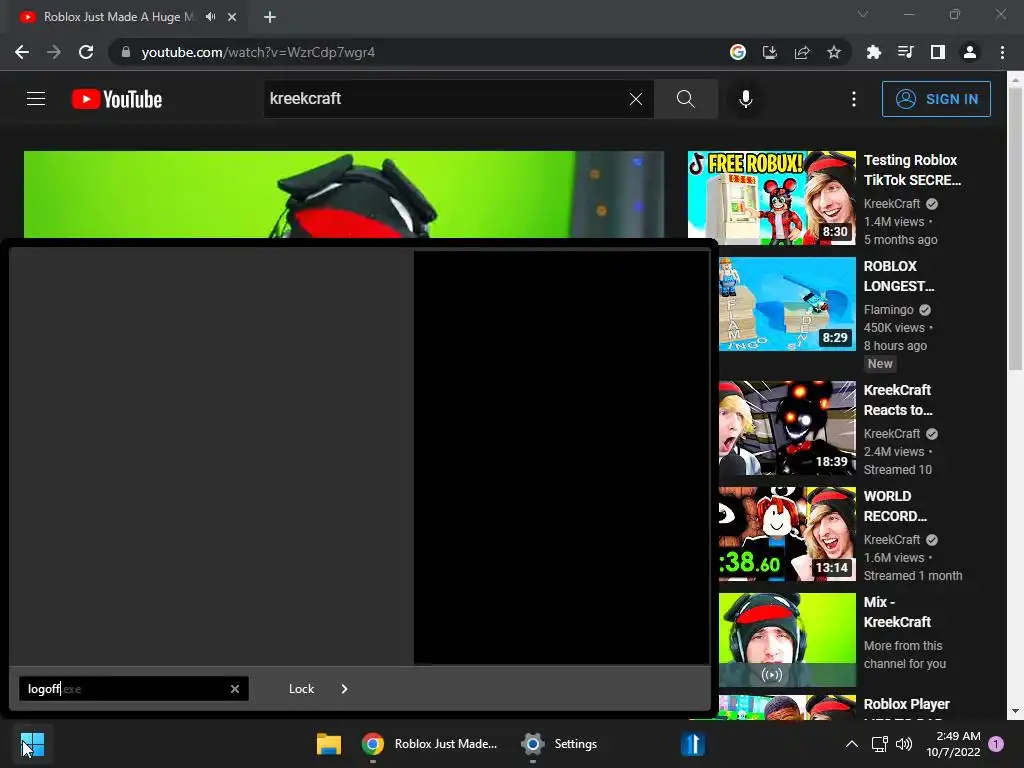Viewport: 1024px width, 768px height.
Task: Reload the YouTube page
Action: click(86, 52)
